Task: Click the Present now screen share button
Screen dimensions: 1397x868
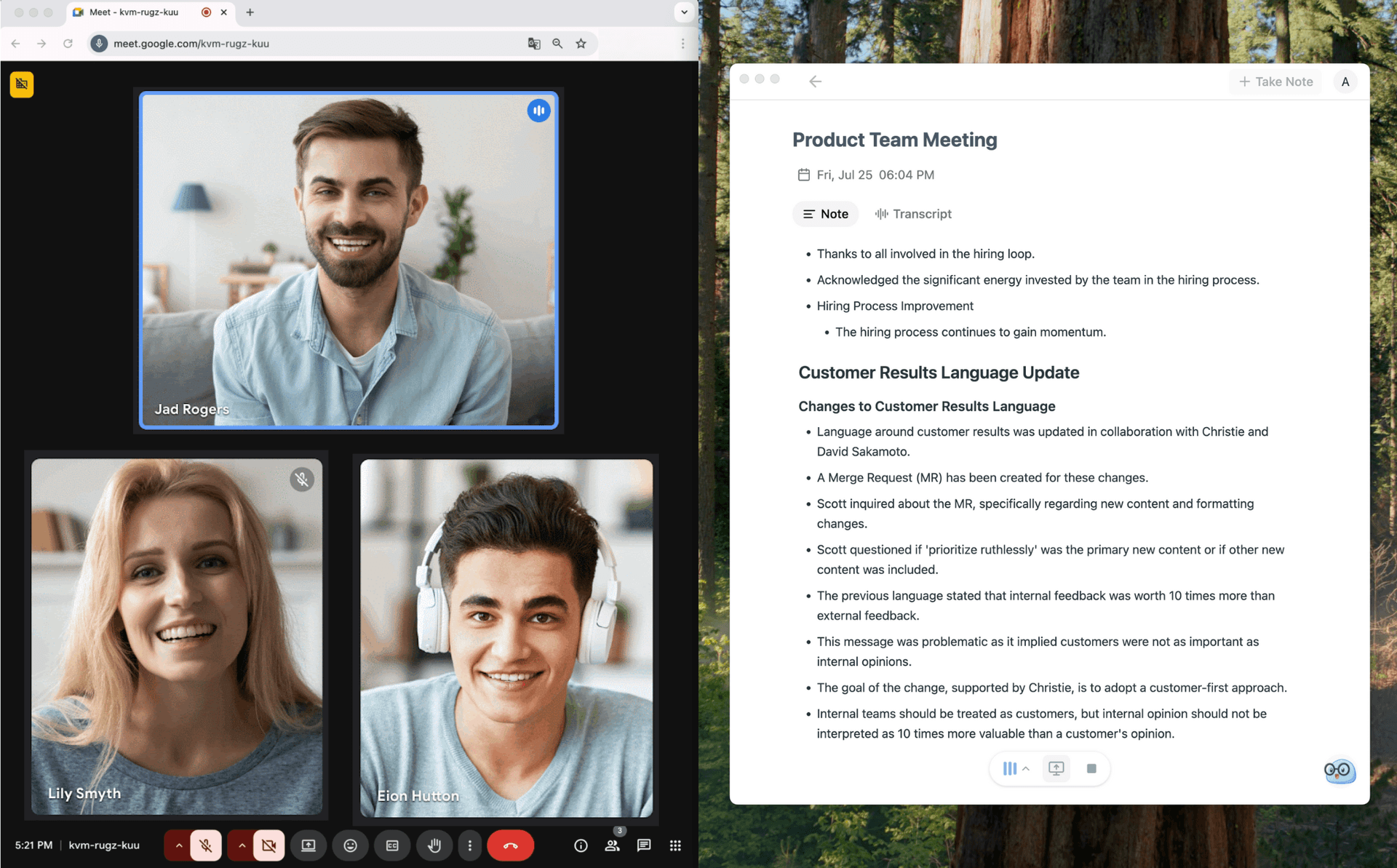Action: click(x=309, y=845)
